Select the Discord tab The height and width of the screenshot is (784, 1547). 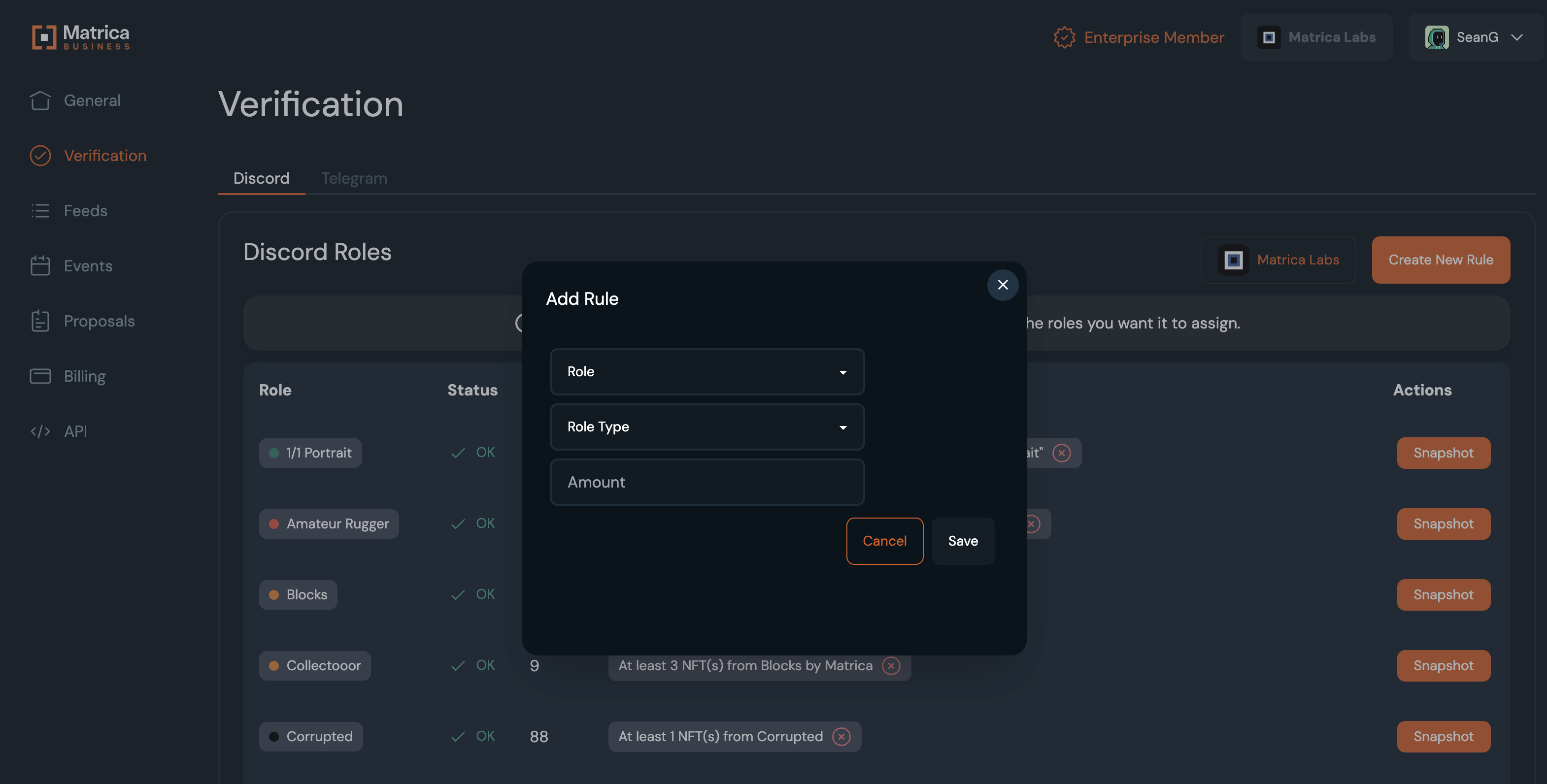click(x=261, y=178)
